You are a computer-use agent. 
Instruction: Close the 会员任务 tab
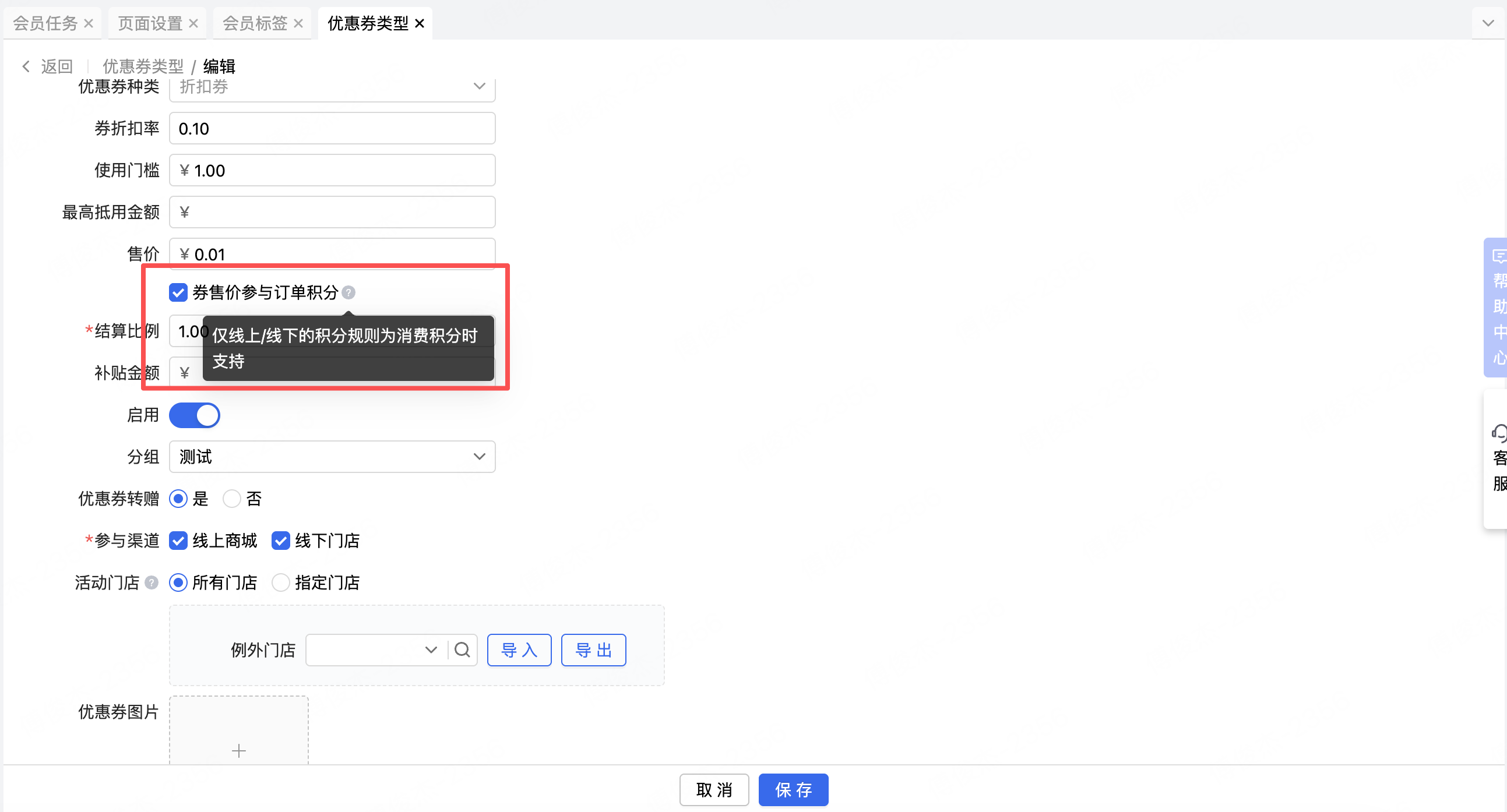(x=89, y=23)
